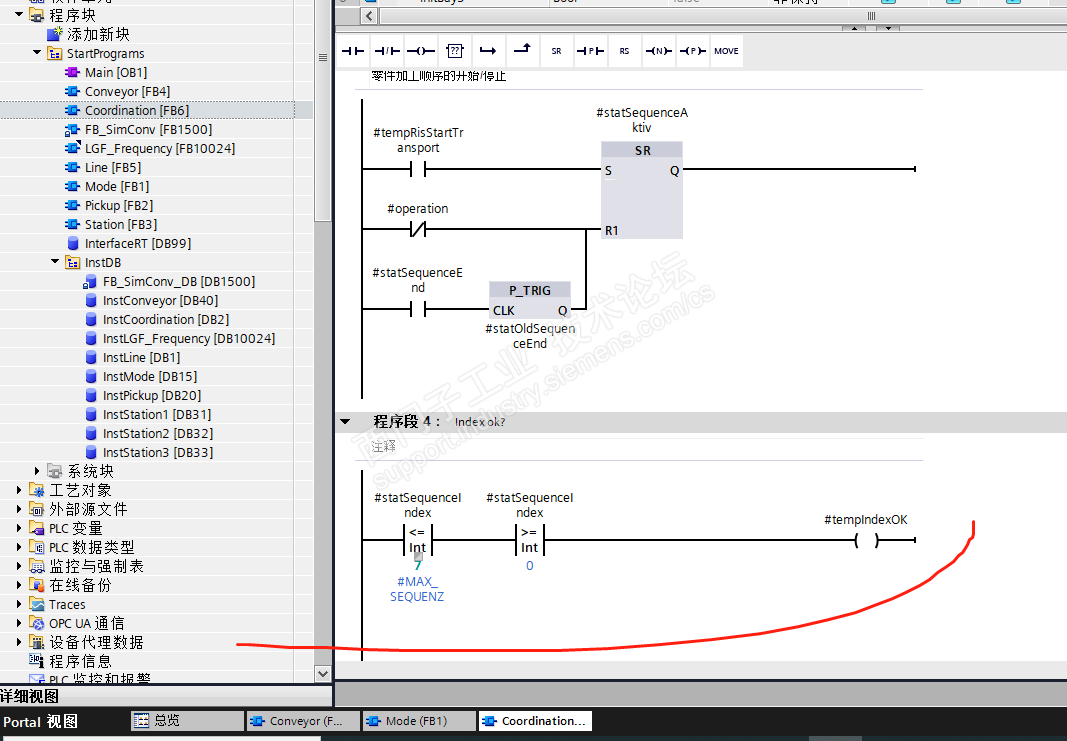Open LGF_Frequency [FB10024] block
This screenshot has height=741, width=1067.
[160, 148]
